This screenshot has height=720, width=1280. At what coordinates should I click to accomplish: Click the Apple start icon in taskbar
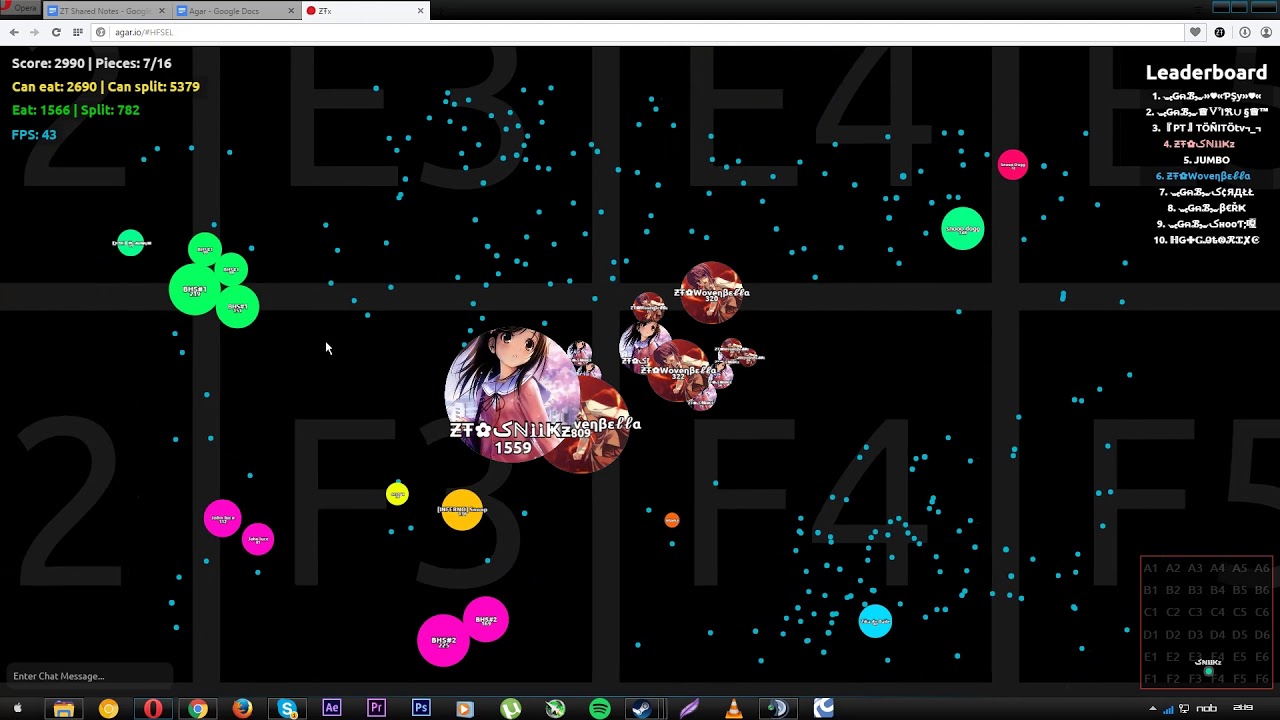(x=17, y=708)
